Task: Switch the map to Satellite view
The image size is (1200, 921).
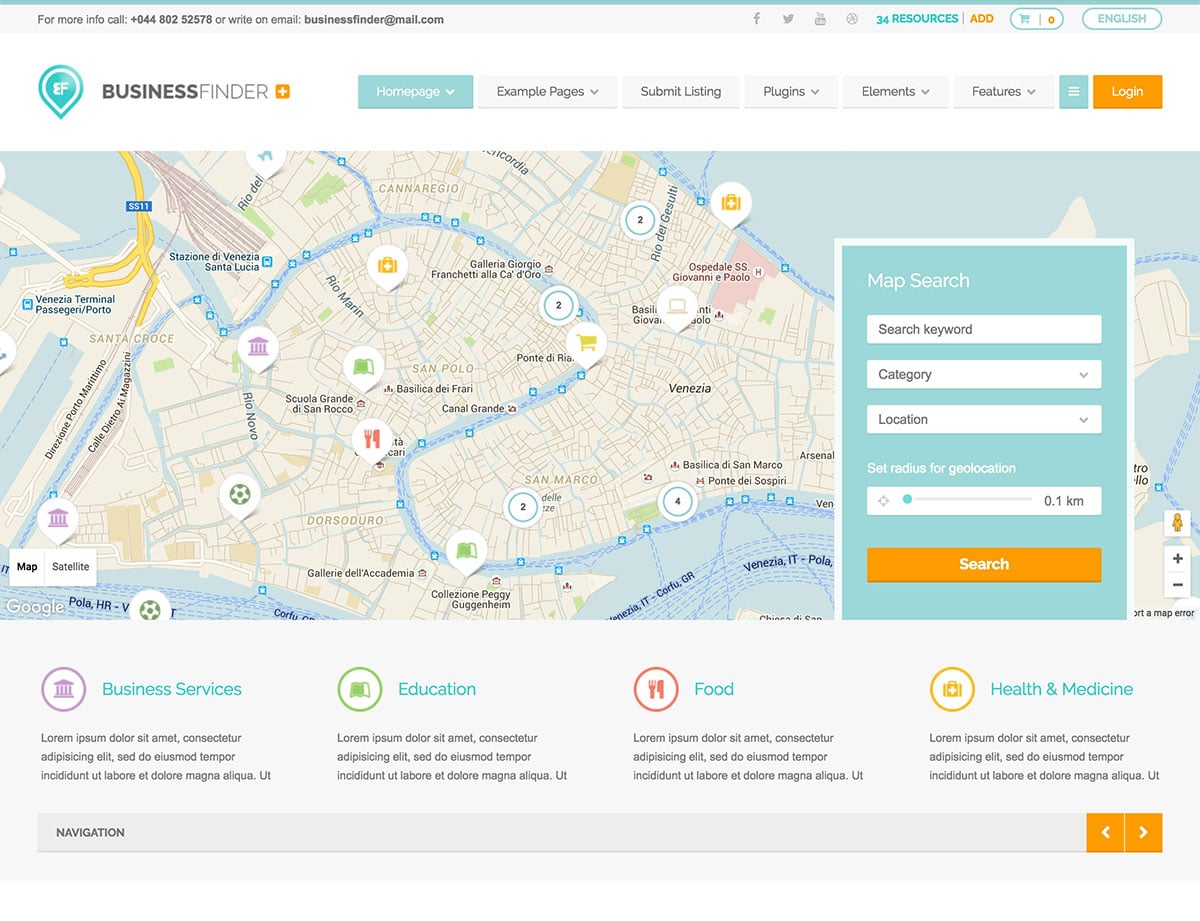Action: click(71, 567)
